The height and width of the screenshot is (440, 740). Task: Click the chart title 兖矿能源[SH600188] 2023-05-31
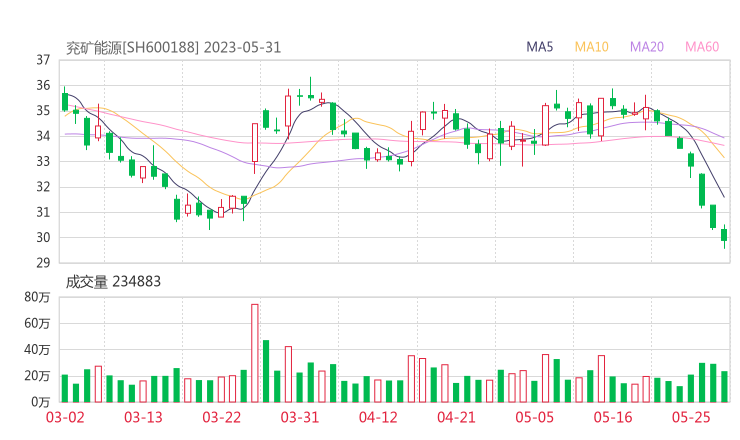[x=173, y=48]
